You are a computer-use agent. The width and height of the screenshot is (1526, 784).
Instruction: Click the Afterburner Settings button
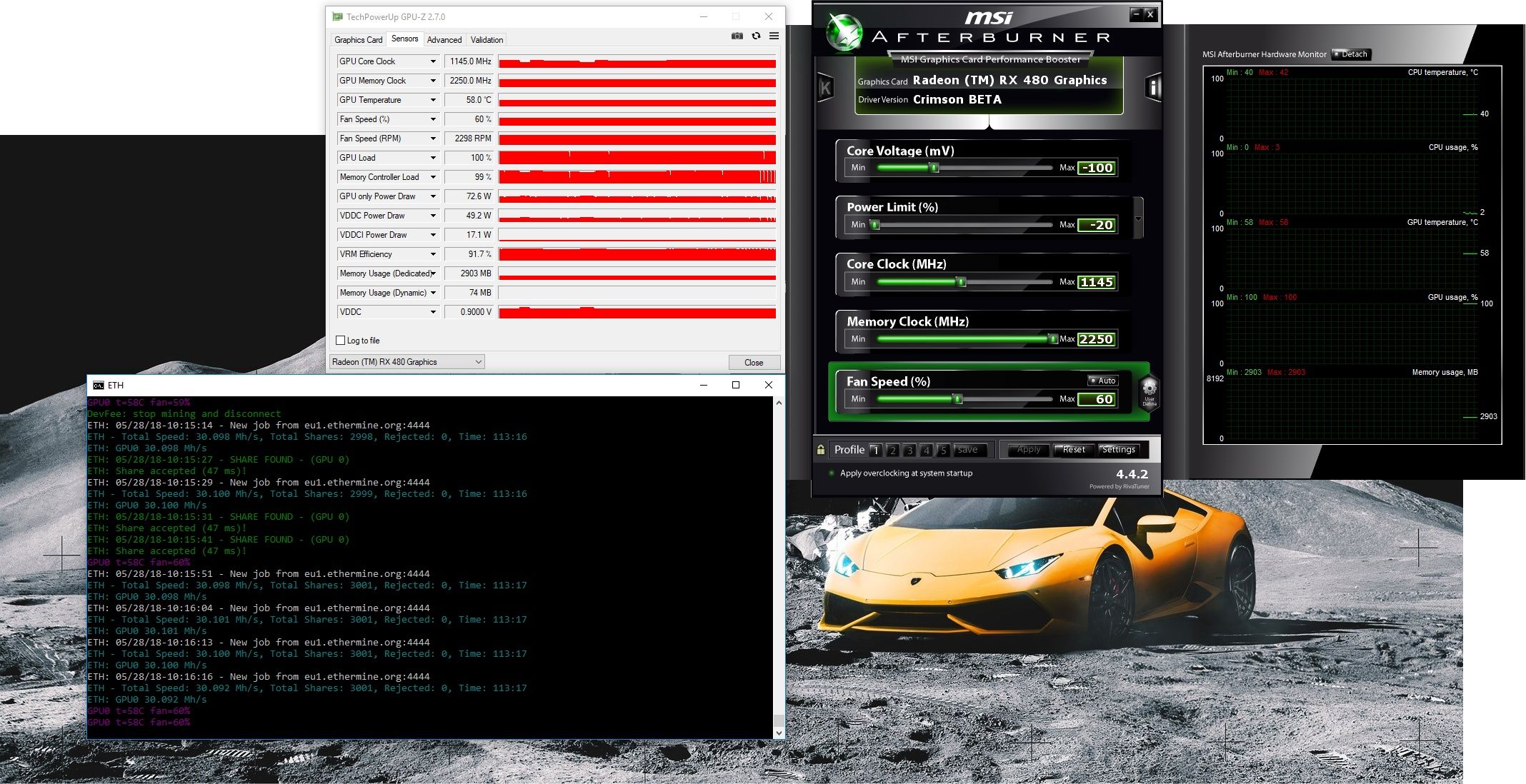(x=1118, y=450)
